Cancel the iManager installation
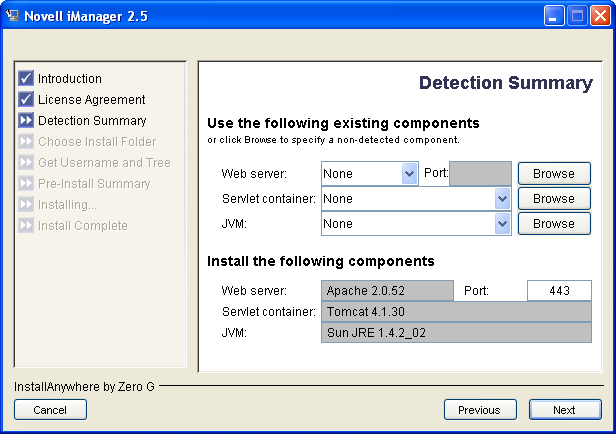Screen dimensions: 616x434 coord(50,409)
